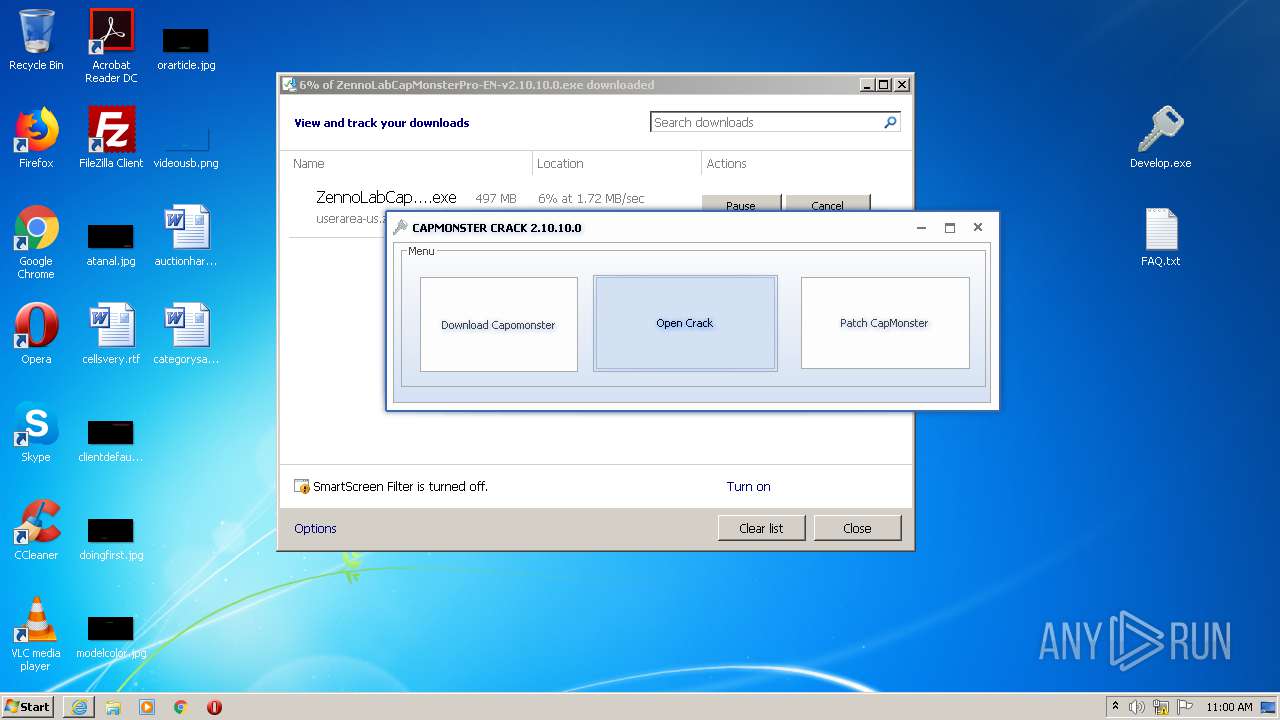Launch Skype desktop shortcut
1280x720 pixels.
pos(36,432)
